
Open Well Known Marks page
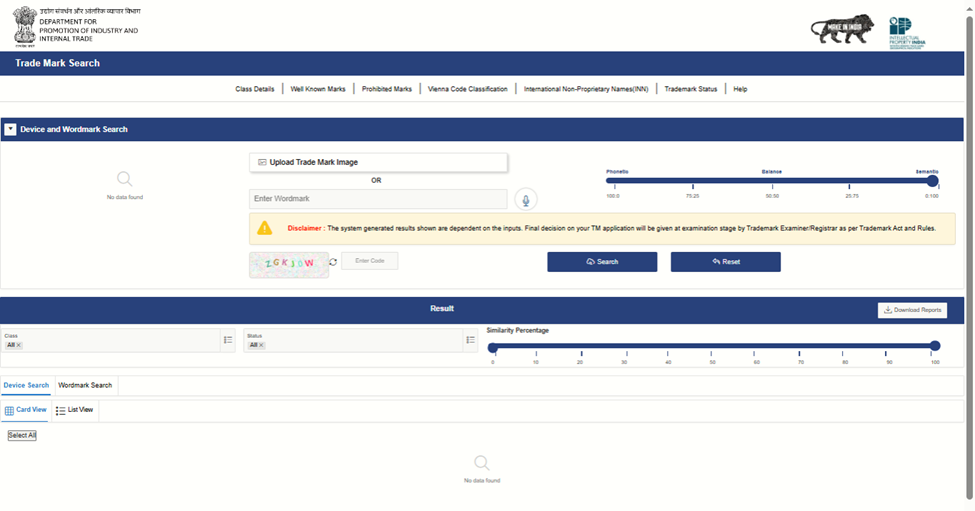coord(318,89)
